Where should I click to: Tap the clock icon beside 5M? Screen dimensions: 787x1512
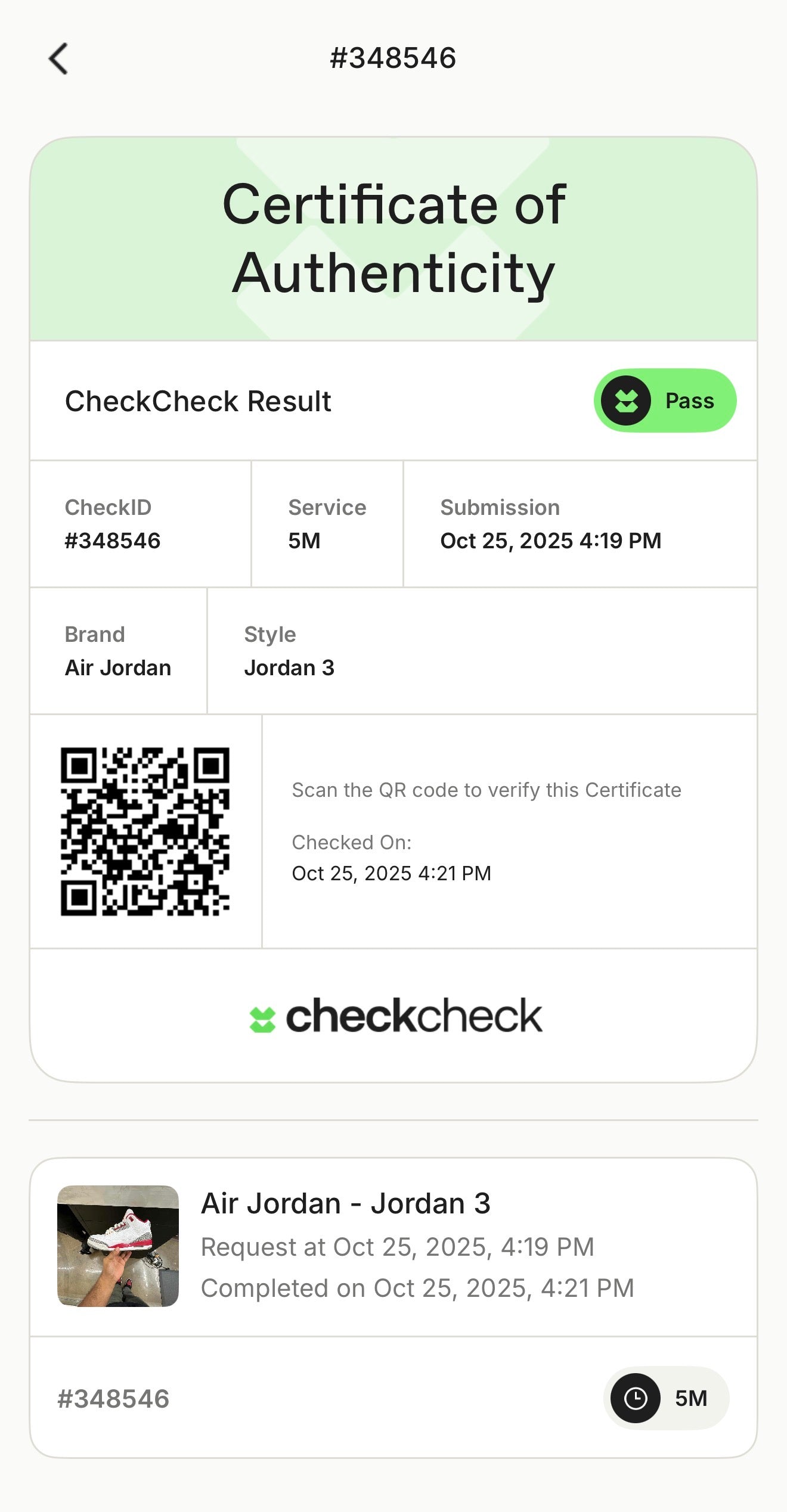[635, 1398]
